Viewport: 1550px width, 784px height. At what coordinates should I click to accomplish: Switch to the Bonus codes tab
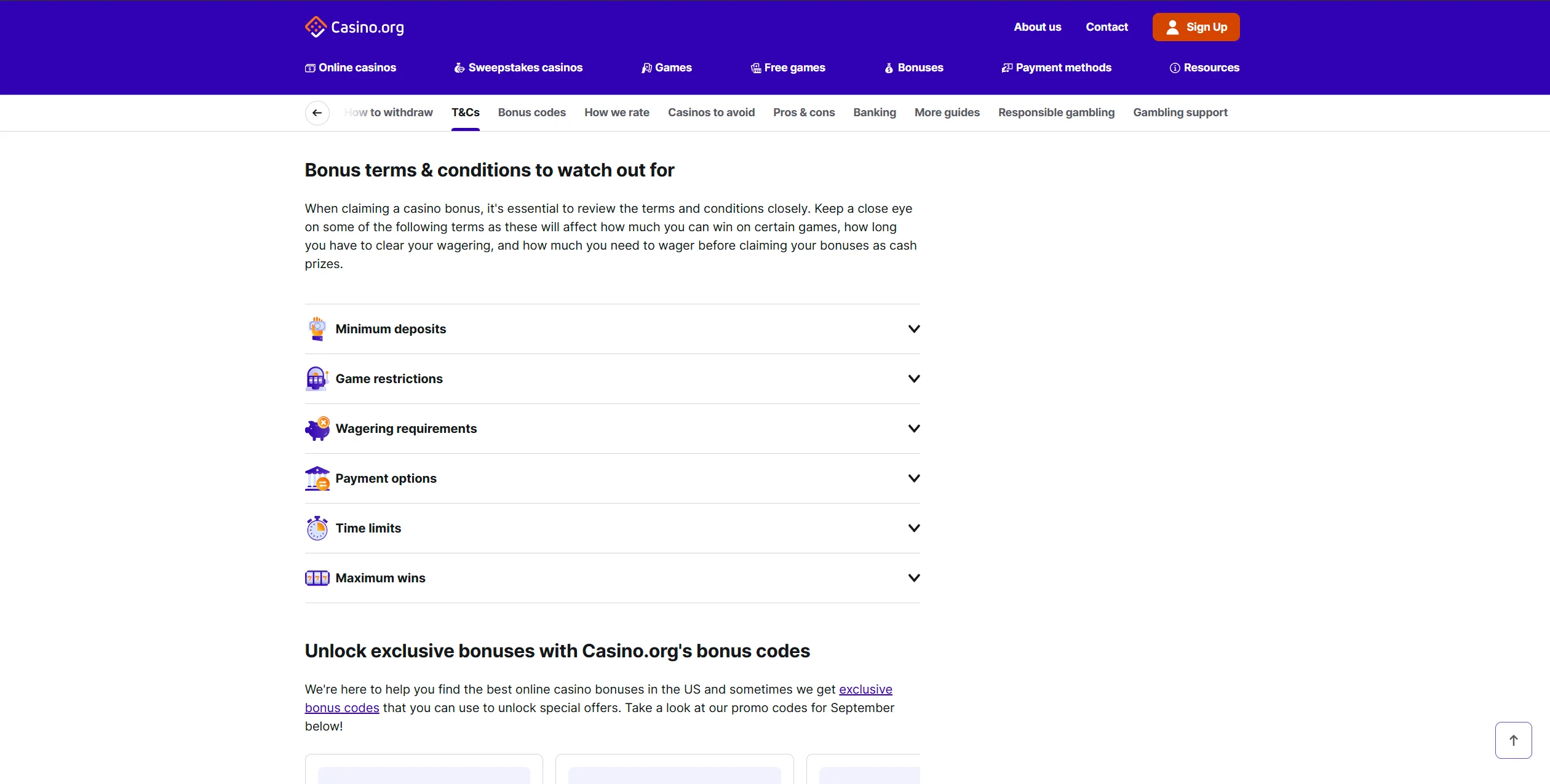pos(532,113)
